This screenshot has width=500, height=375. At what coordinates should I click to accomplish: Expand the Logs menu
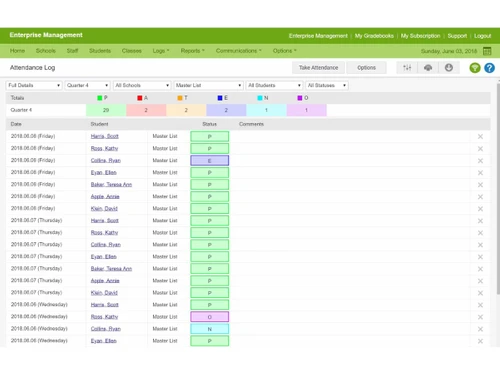(x=161, y=51)
